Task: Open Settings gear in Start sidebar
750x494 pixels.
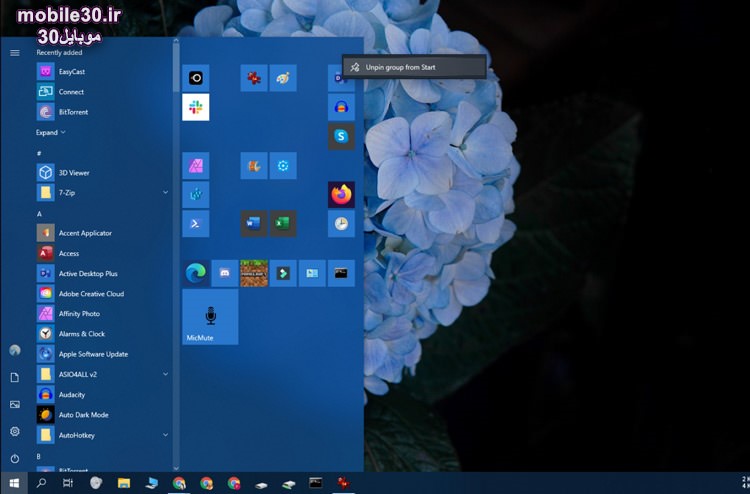Action: tap(14, 431)
